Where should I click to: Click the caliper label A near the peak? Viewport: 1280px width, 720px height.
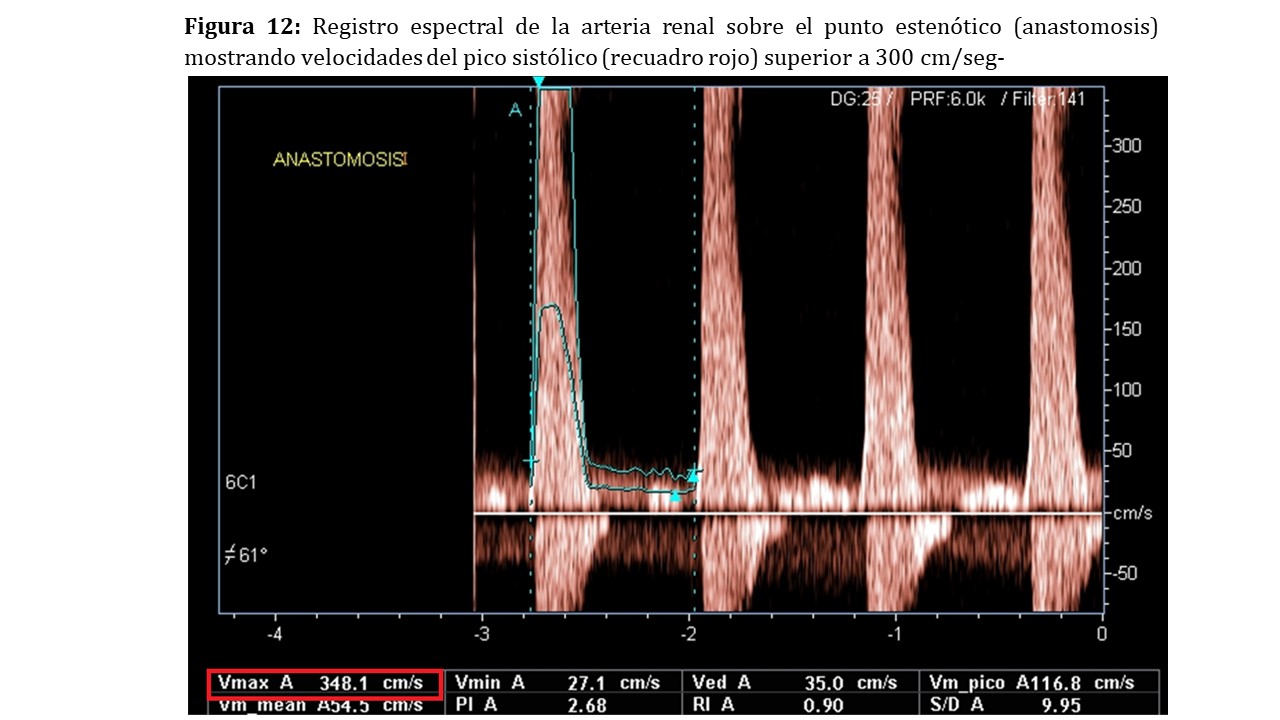pyautogui.click(x=515, y=110)
